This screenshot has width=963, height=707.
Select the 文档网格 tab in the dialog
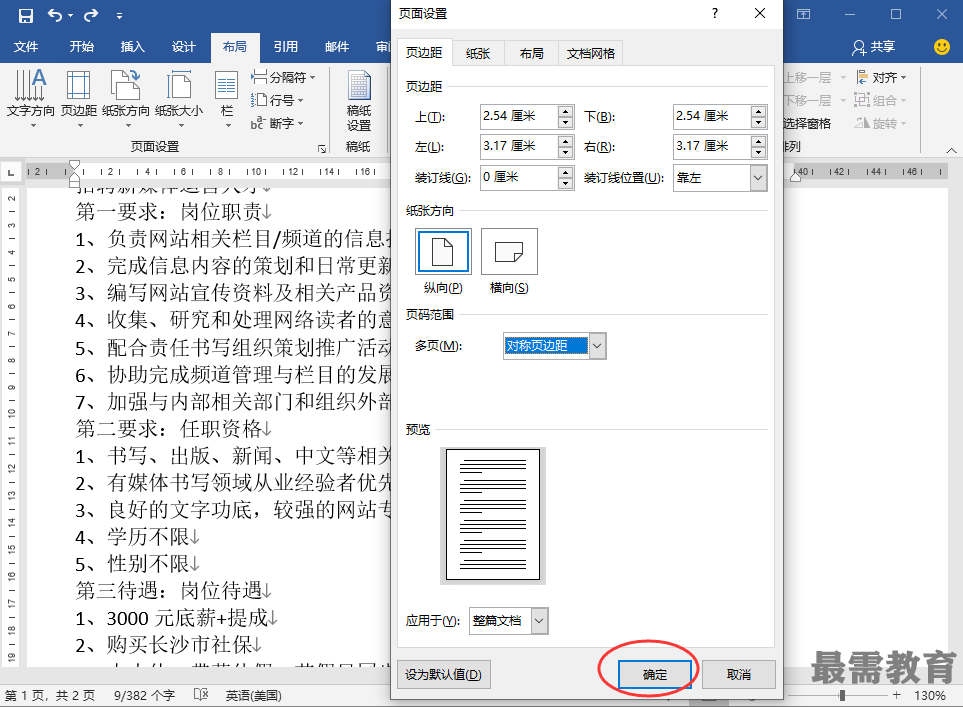590,53
